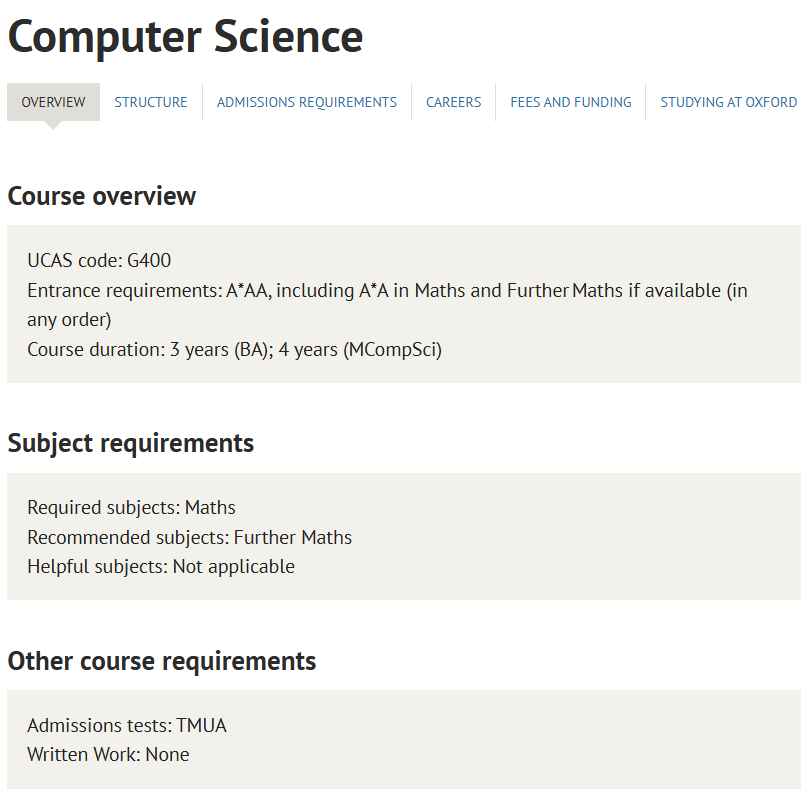Click the Recommended subjects: Further Maths line
The height and width of the screenshot is (800, 810).
(190, 537)
